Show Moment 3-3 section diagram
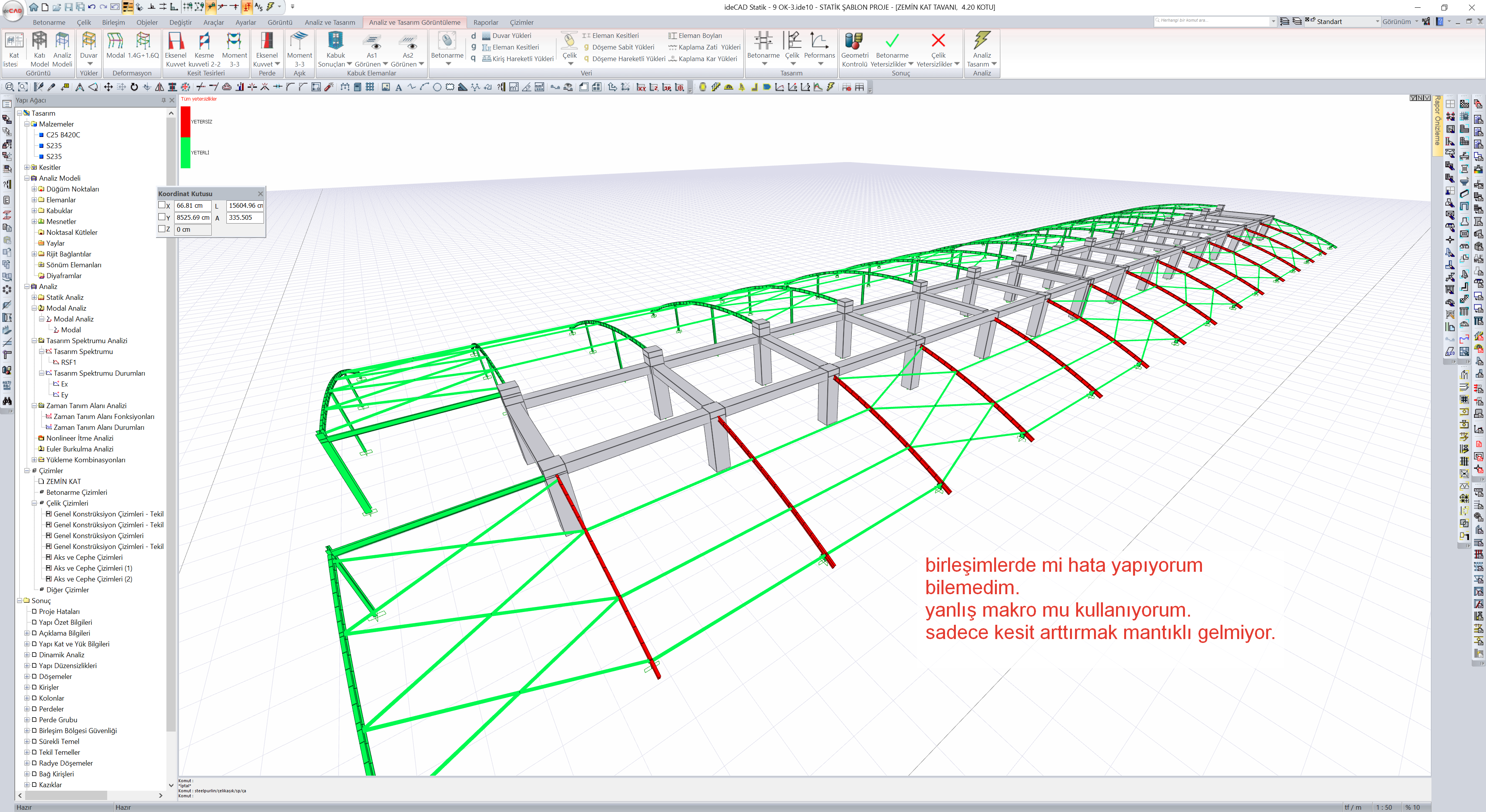 coord(234,49)
